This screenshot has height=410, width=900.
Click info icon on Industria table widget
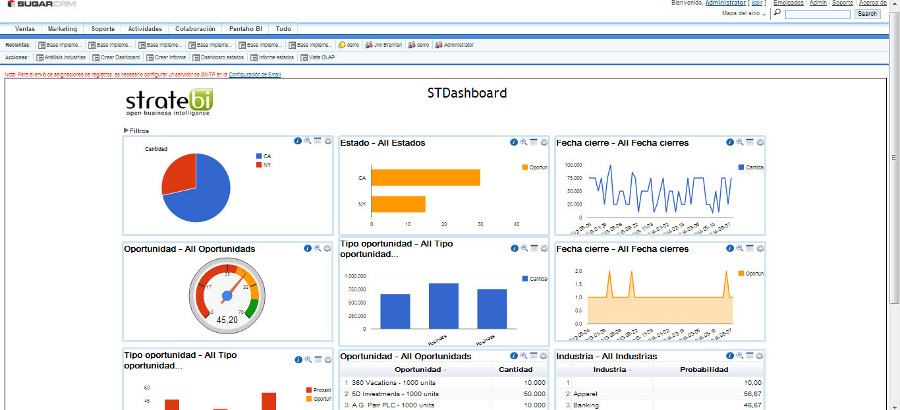[x=731, y=355]
